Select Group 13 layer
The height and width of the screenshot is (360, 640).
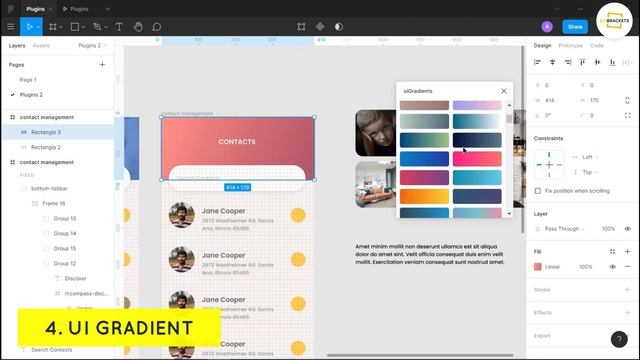click(64, 218)
